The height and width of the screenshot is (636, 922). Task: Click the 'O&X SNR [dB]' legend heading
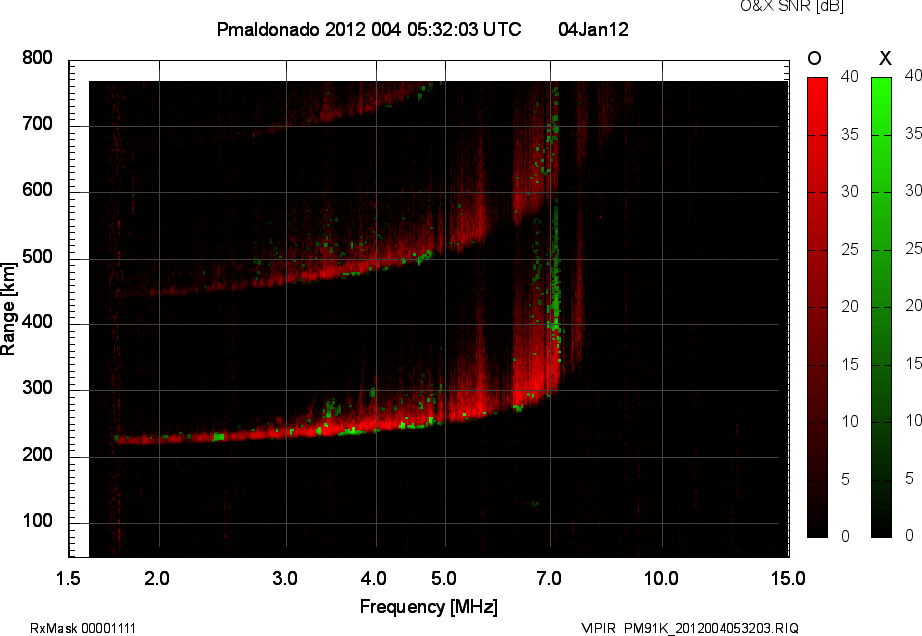(791, 6)
